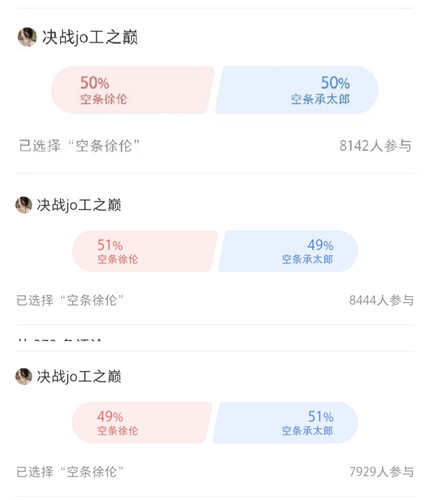
Task: Tap avatar of the poll with 8142 participants
Action: [x=27, y=37]
